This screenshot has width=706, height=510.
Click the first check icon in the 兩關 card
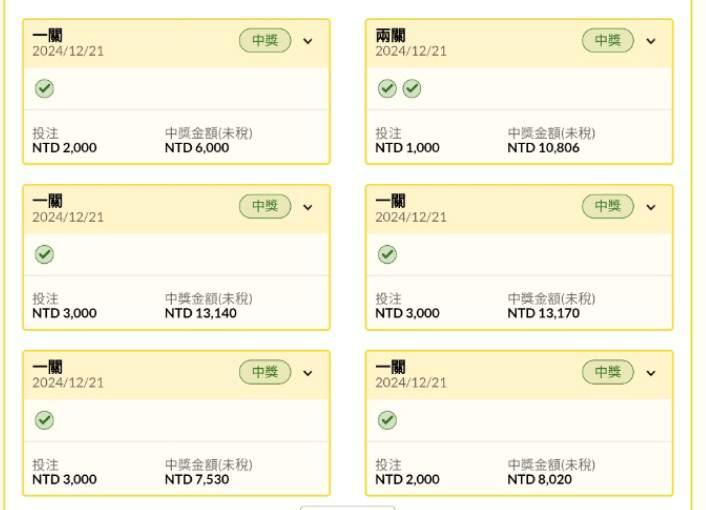387,89
